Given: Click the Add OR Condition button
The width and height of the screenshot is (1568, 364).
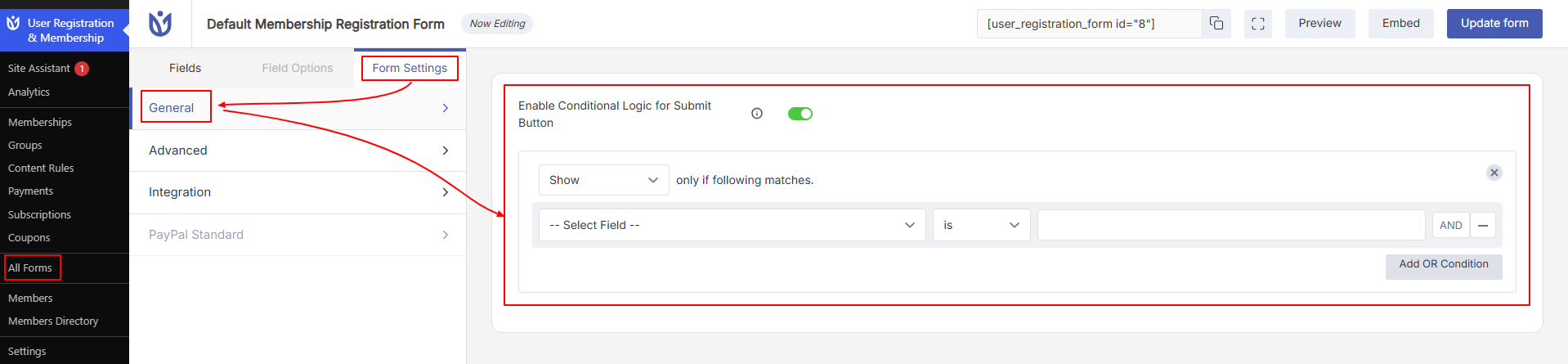Looking at the screenshot, I should coord(1444,266).
